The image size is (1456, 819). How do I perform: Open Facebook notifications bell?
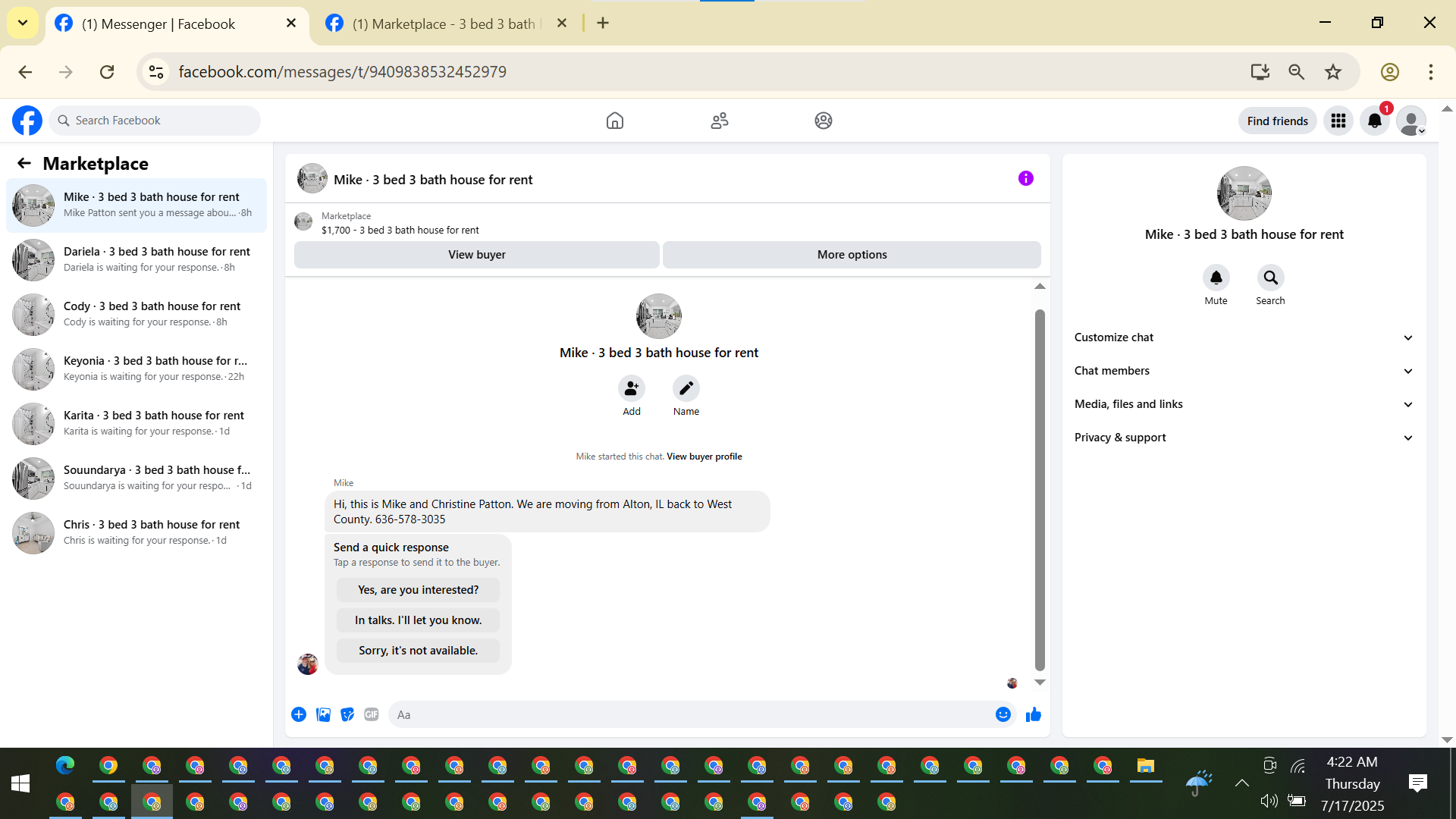tap(1374, 121)
